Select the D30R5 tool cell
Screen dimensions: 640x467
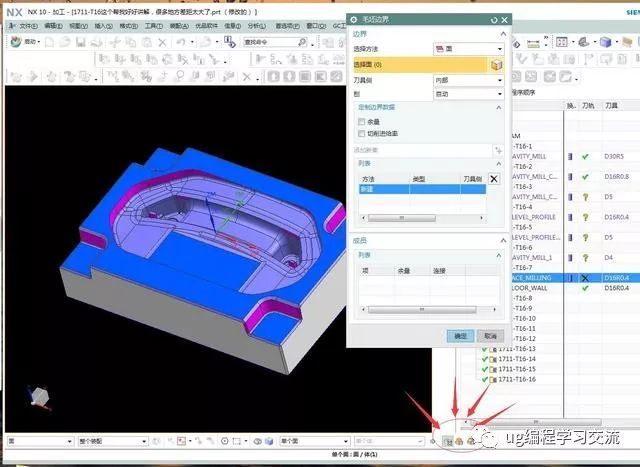(614, 156)
